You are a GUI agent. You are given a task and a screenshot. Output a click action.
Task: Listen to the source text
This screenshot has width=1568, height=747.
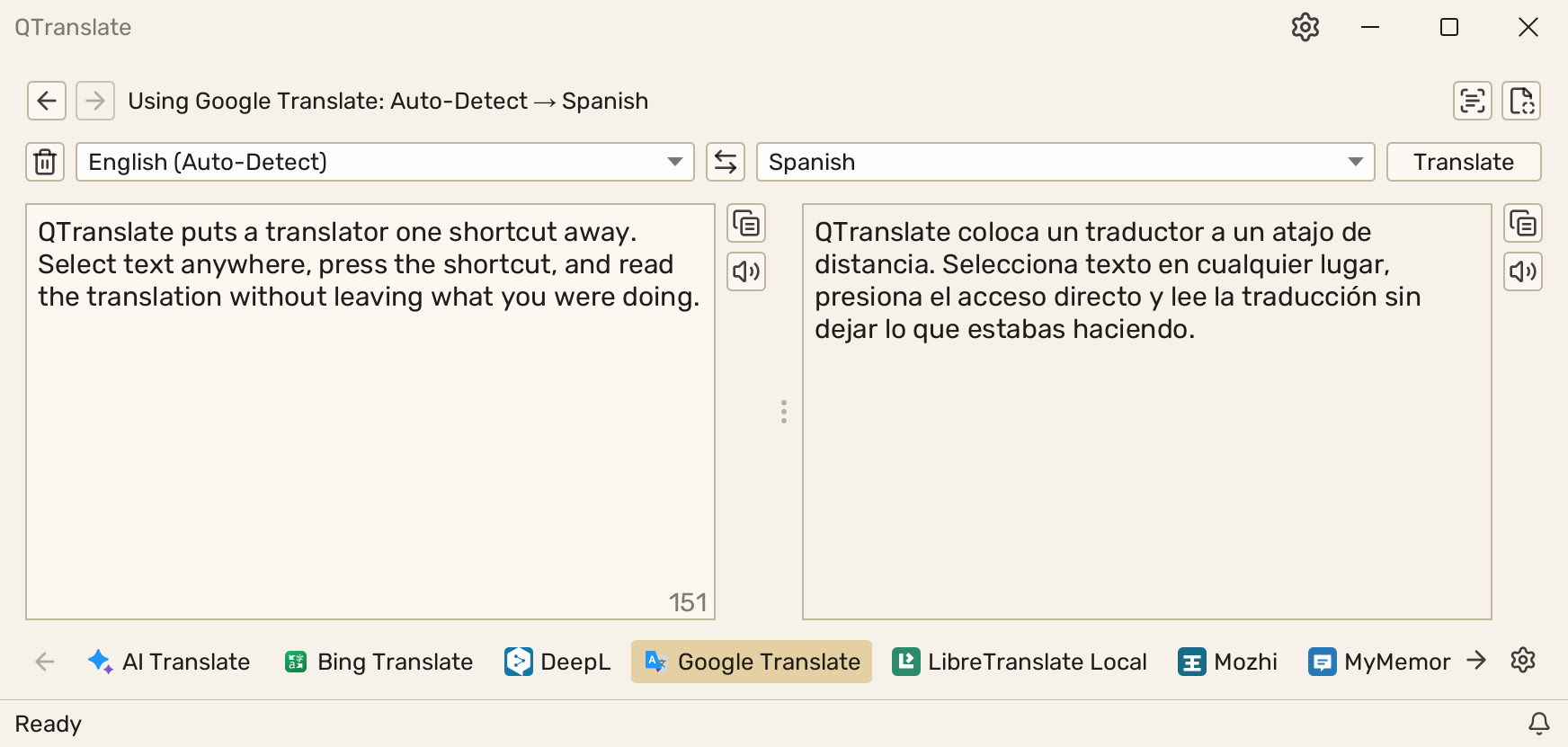pyautogui.click(x=746, y=271)
